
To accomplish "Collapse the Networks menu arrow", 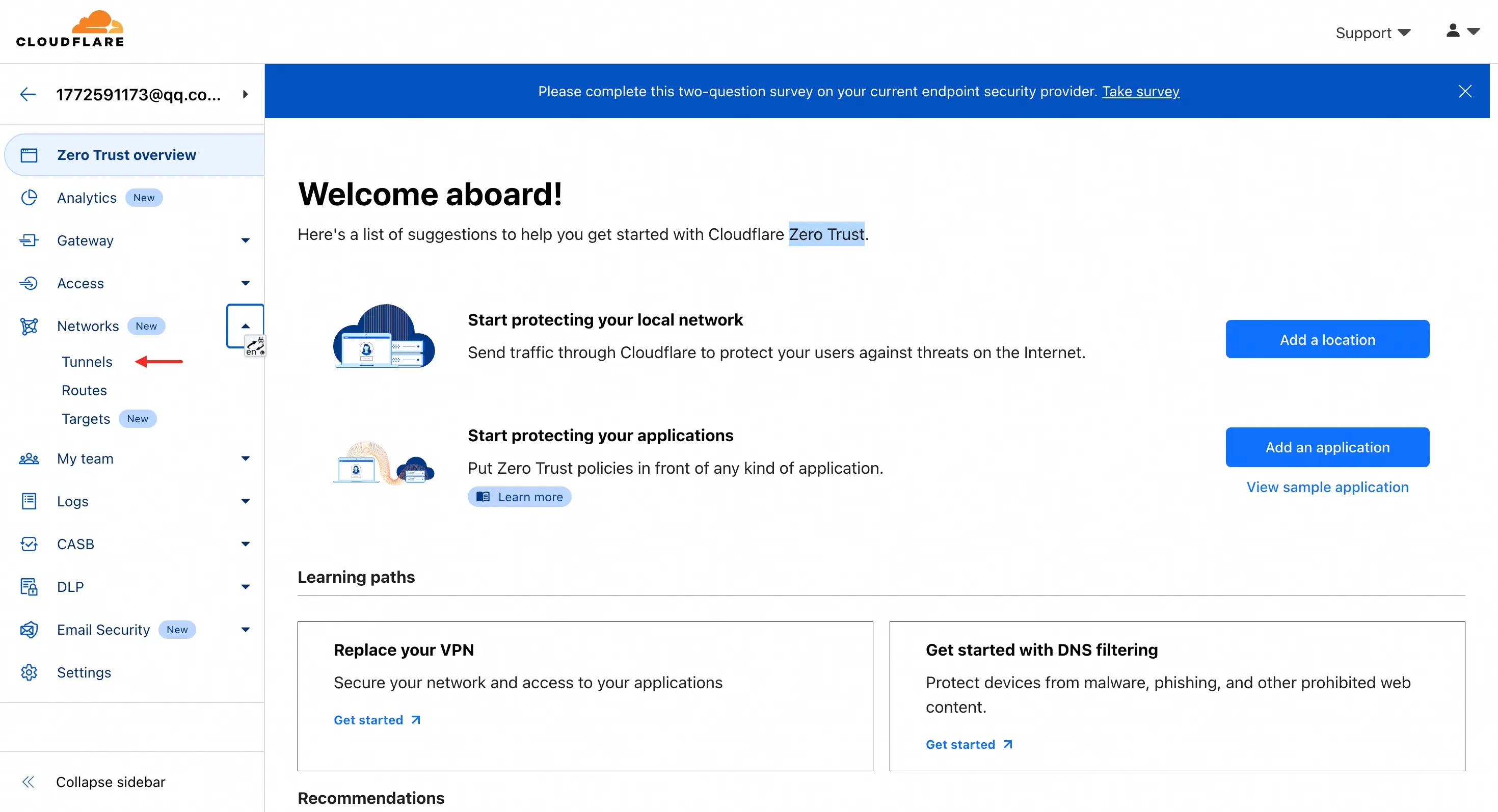I will coord(246,326).
